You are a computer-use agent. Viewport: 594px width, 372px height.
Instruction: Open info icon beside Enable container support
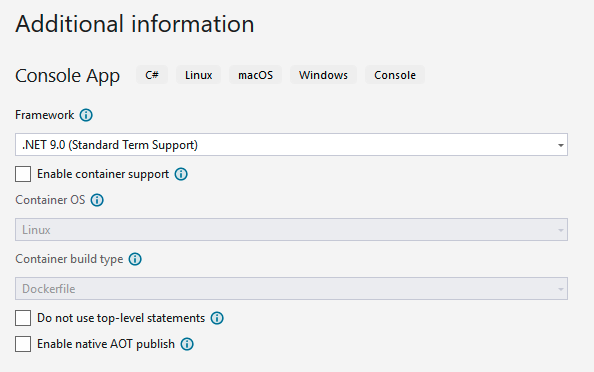click(181, 174)
